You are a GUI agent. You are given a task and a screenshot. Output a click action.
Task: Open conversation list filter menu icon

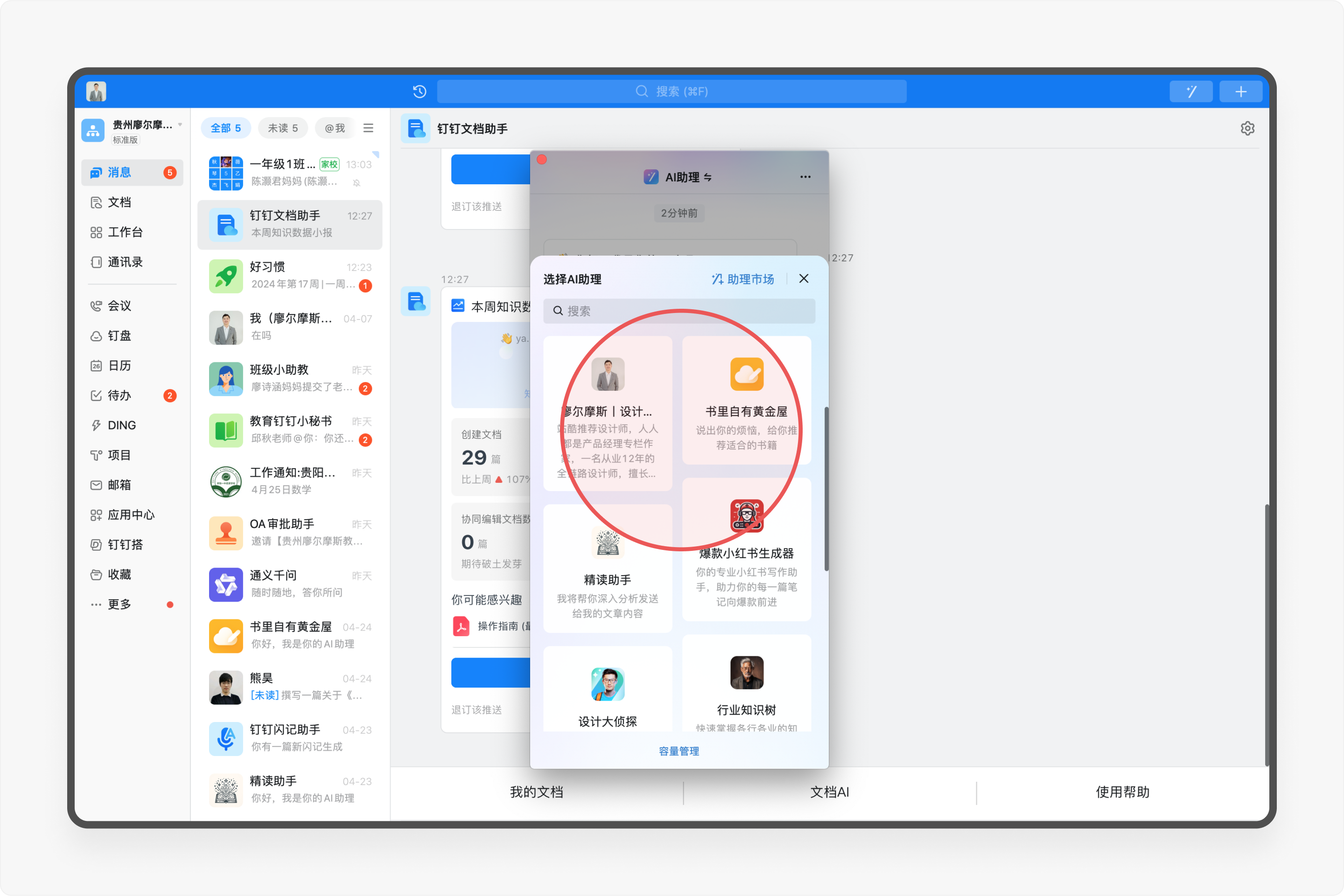(368, 128)
